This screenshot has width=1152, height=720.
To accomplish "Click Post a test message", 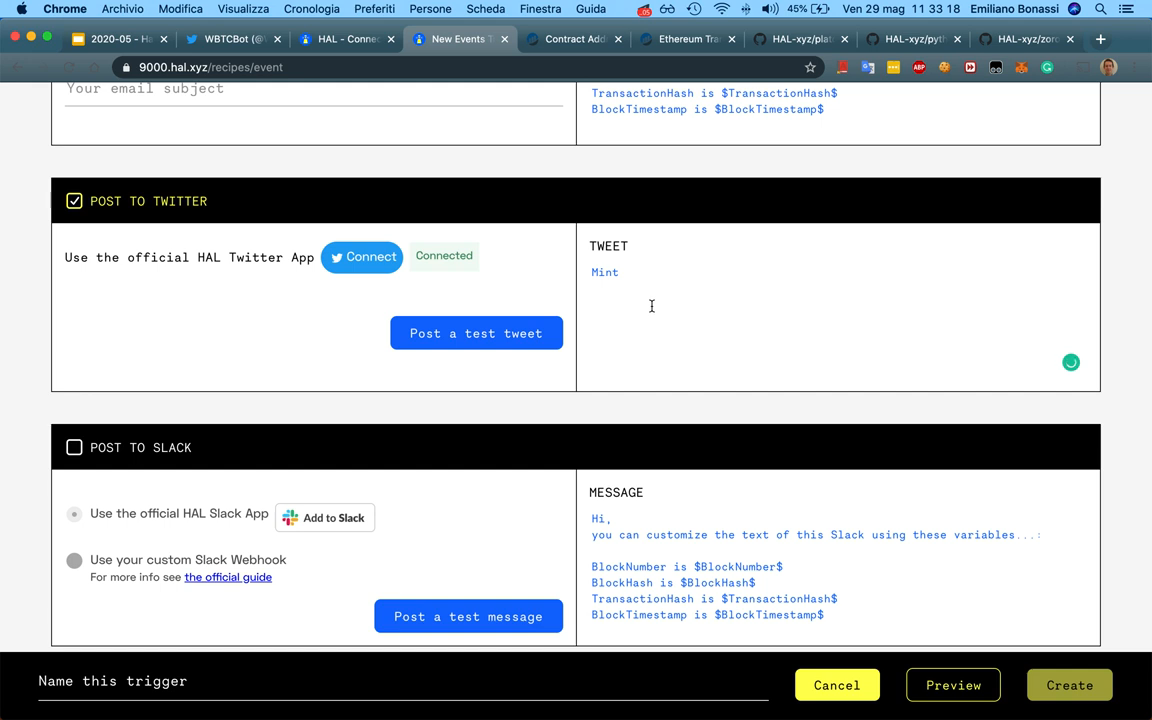I will click(468, 616).
